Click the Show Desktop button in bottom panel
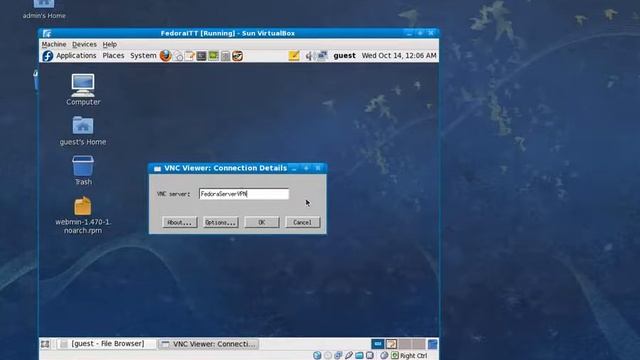Image resolution: width=640 pixels, height=360 pixels. 45,344
